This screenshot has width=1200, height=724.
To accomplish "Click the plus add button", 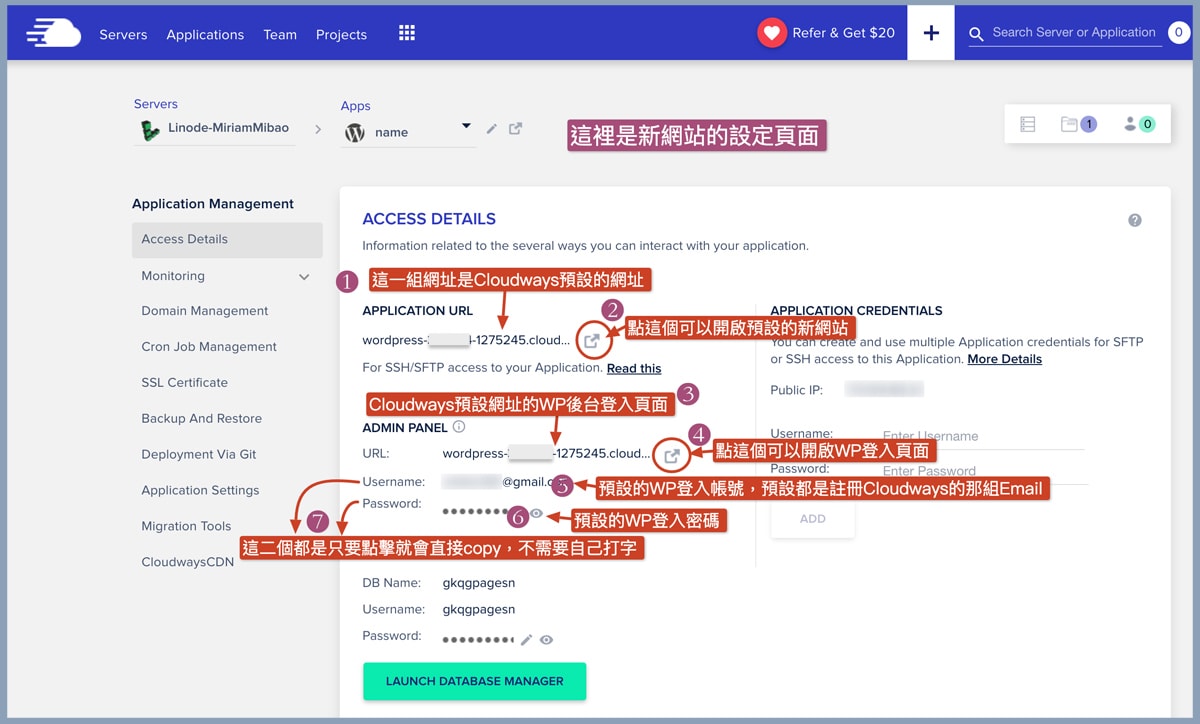I will pos(931,33).
